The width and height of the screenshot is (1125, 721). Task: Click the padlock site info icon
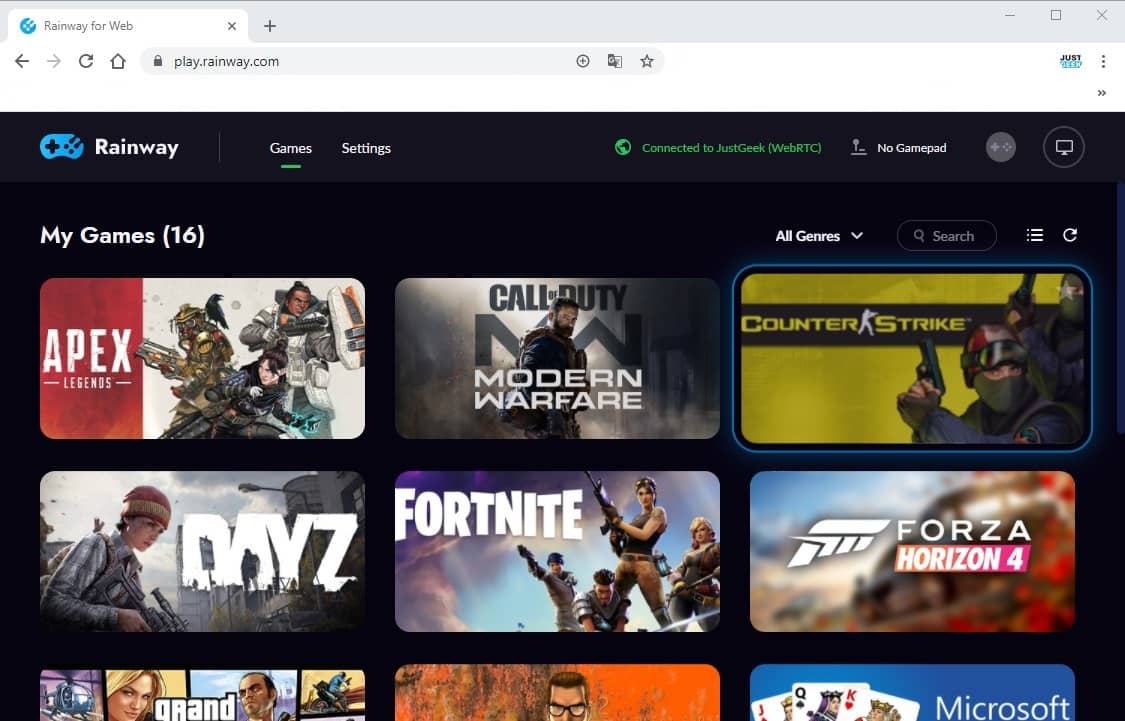(158, 61)
